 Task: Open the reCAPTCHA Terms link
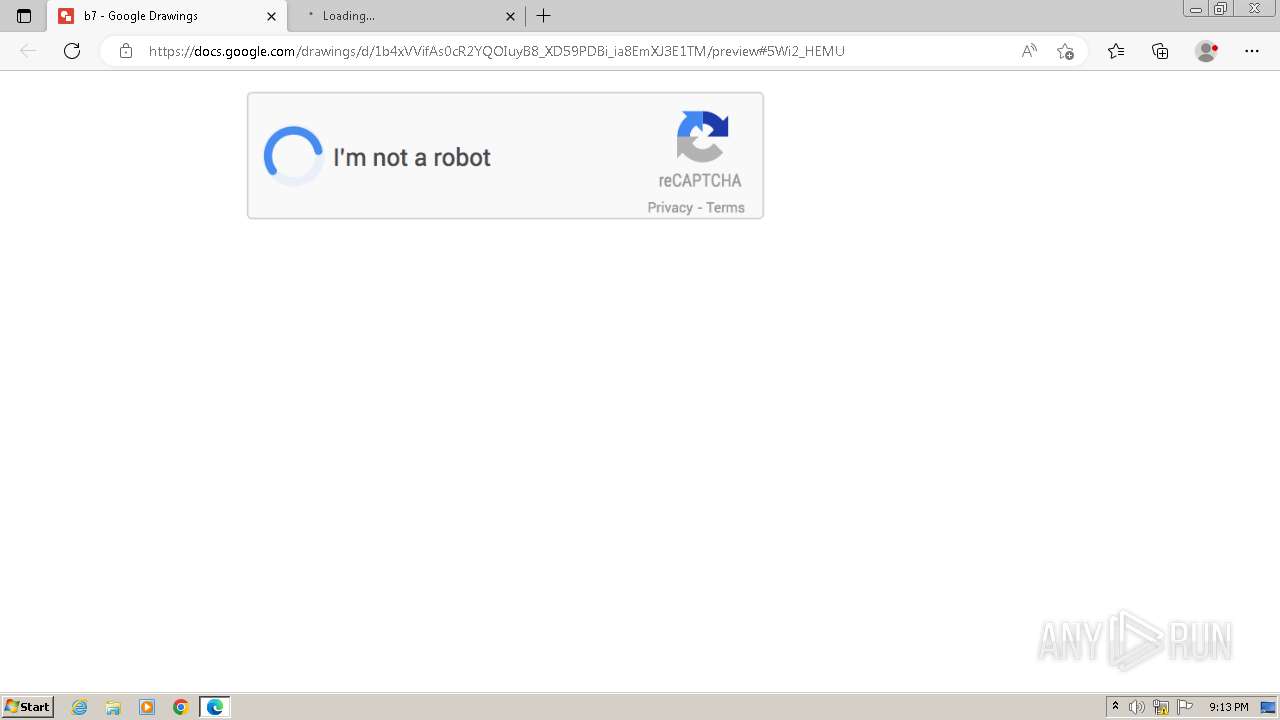click(725, 208)
